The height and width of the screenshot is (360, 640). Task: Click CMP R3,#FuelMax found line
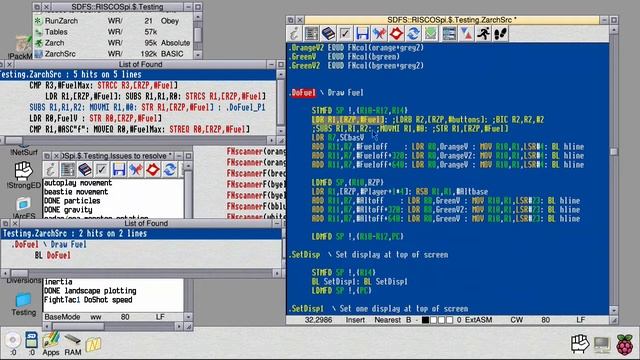[104, 85]
